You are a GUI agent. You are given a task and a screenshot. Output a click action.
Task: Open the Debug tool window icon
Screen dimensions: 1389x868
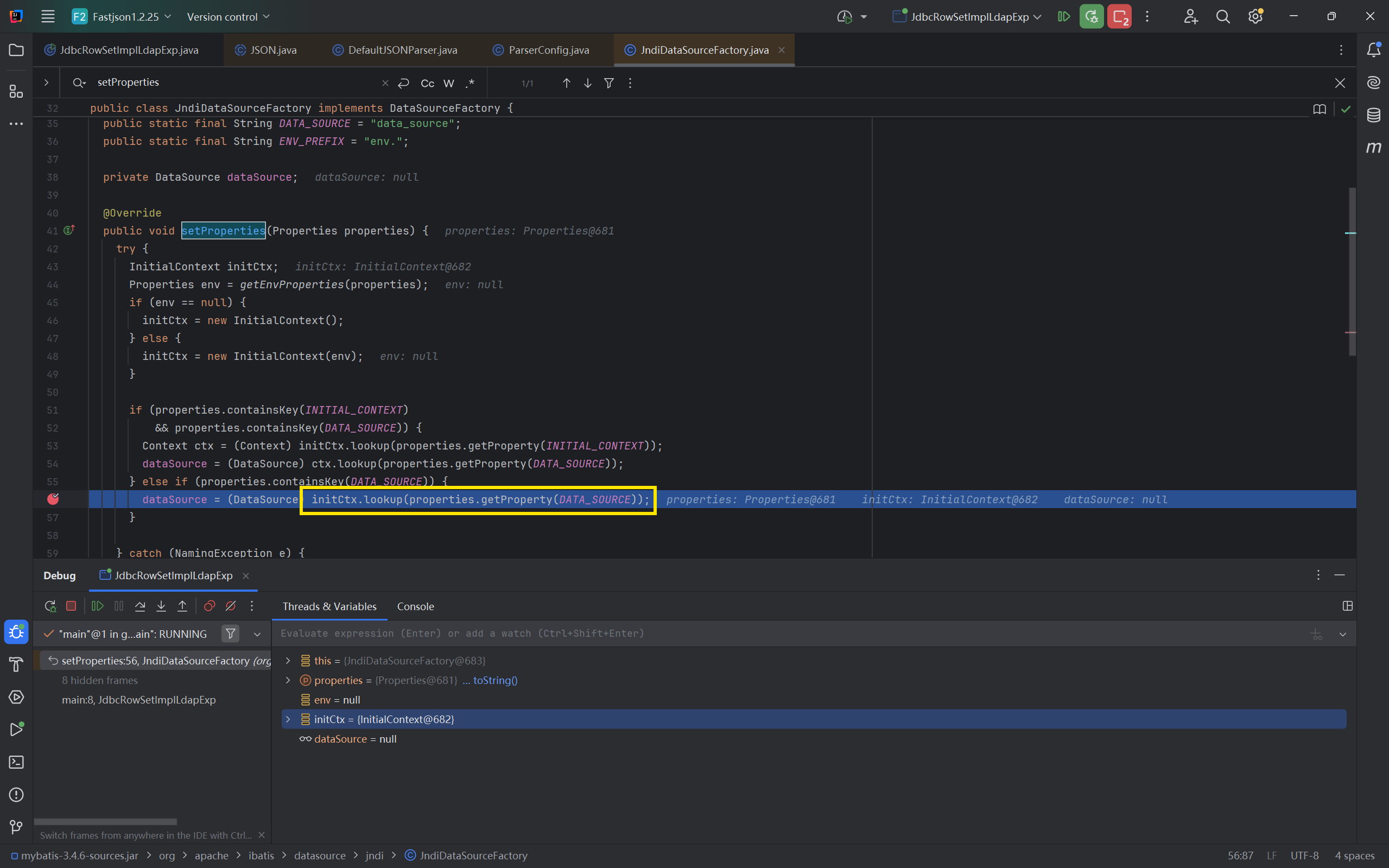16,632
